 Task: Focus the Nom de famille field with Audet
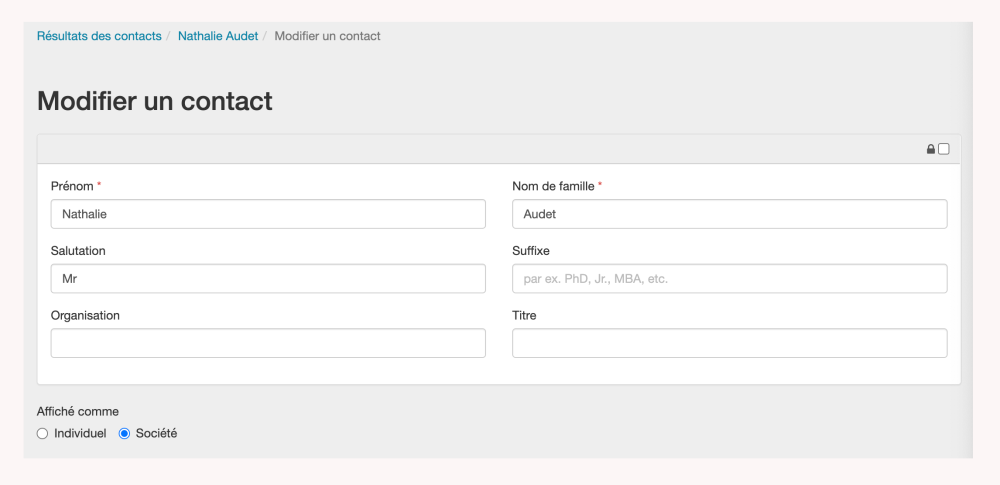(729, 214)
